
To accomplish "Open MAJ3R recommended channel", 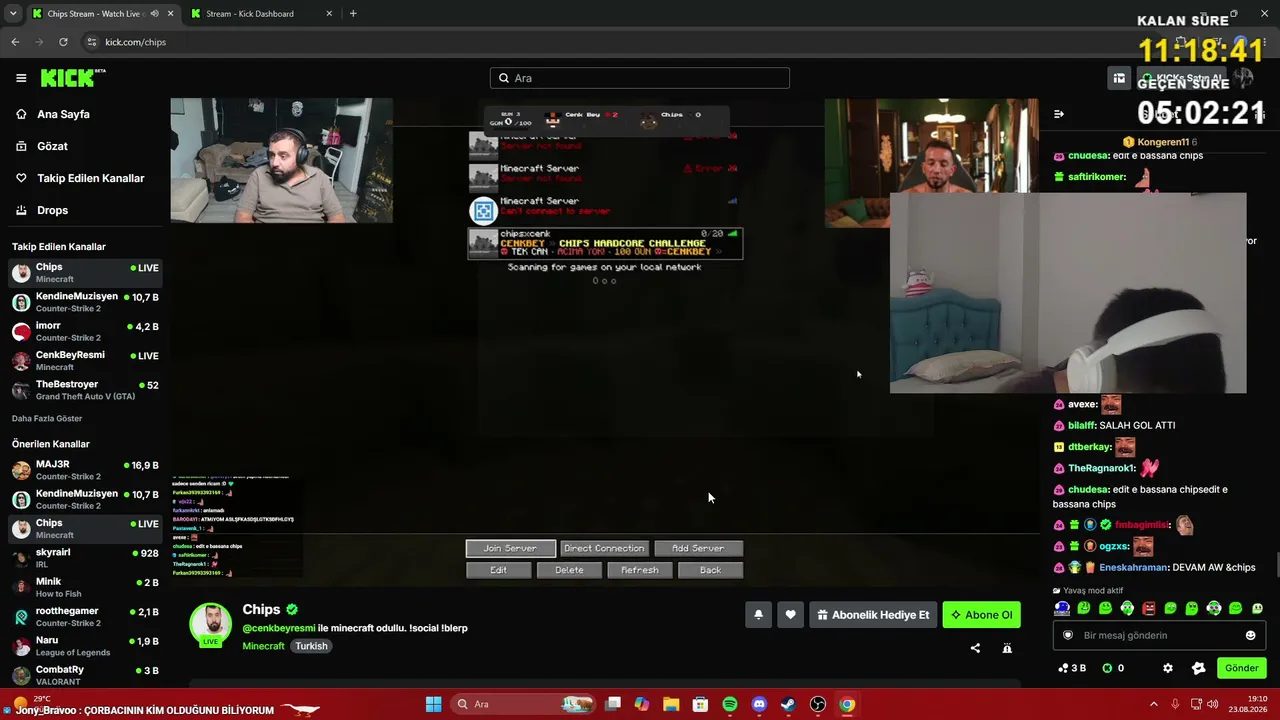I will tap(84, 470).
